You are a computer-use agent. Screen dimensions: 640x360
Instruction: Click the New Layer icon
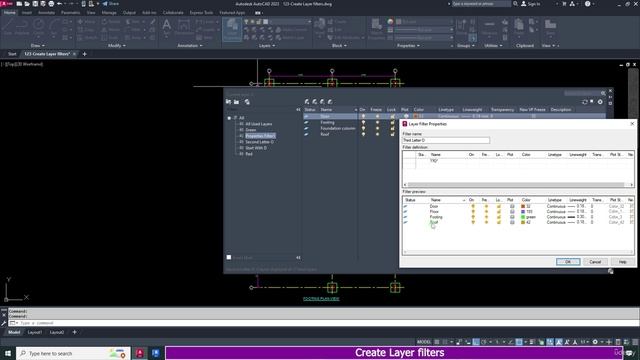[307, 102]
